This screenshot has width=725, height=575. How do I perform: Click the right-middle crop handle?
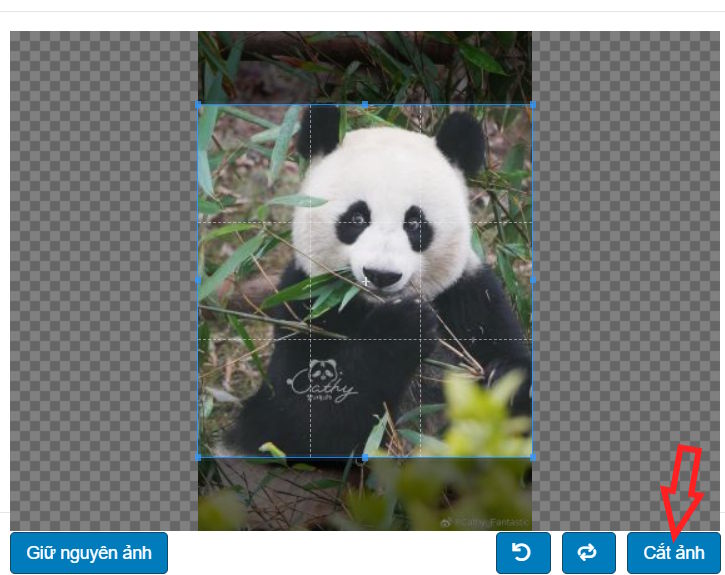(x=533, y=280)
